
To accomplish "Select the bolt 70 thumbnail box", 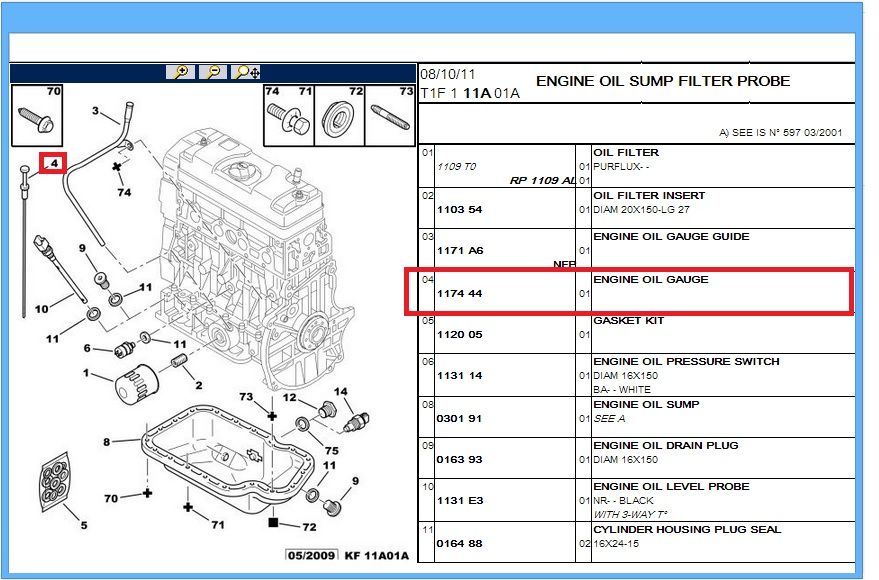I will 38,115.
